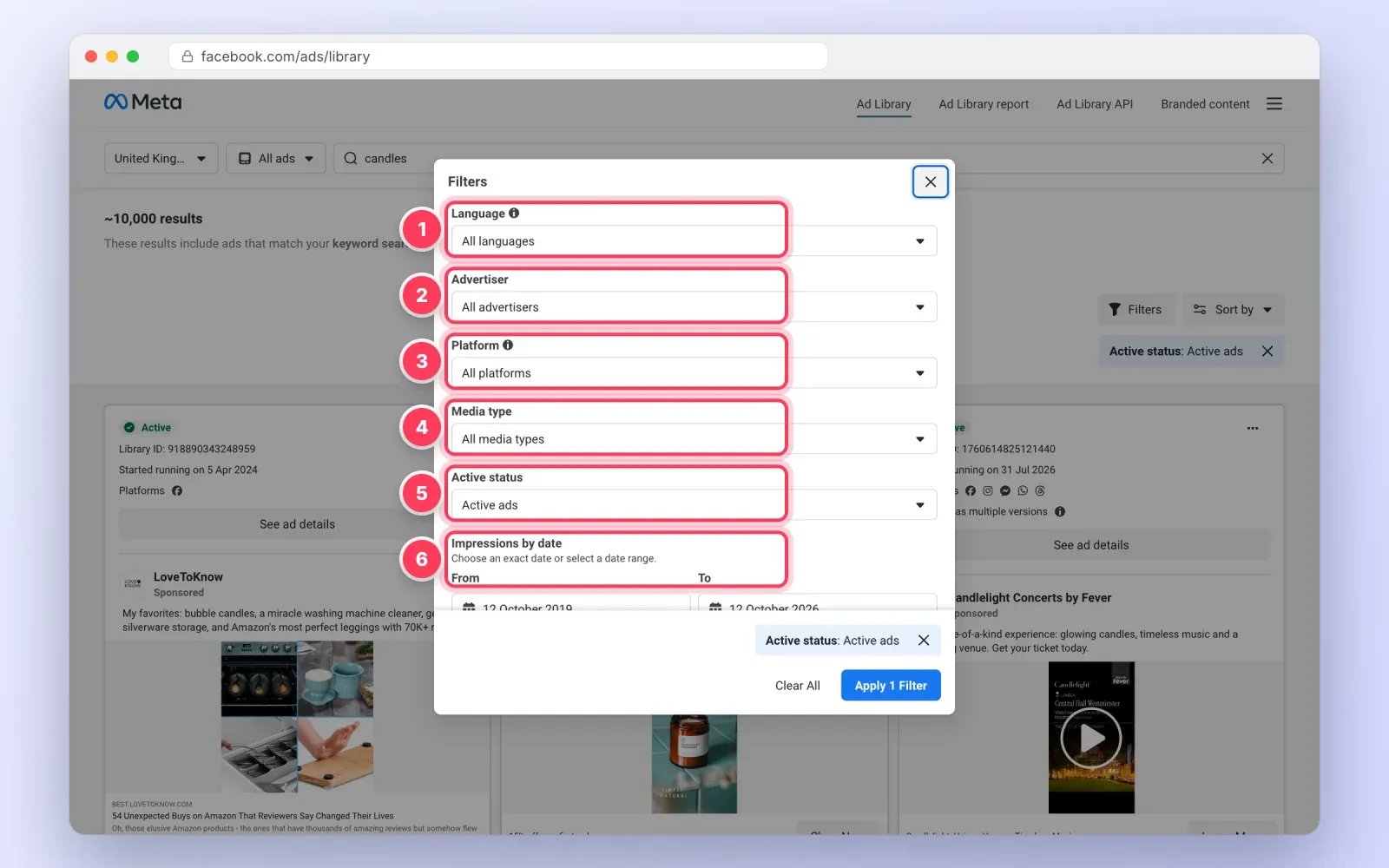Screen dimensions: 1389x868
Task: Open the All ads category dropdown
Action: coord(276,159)
